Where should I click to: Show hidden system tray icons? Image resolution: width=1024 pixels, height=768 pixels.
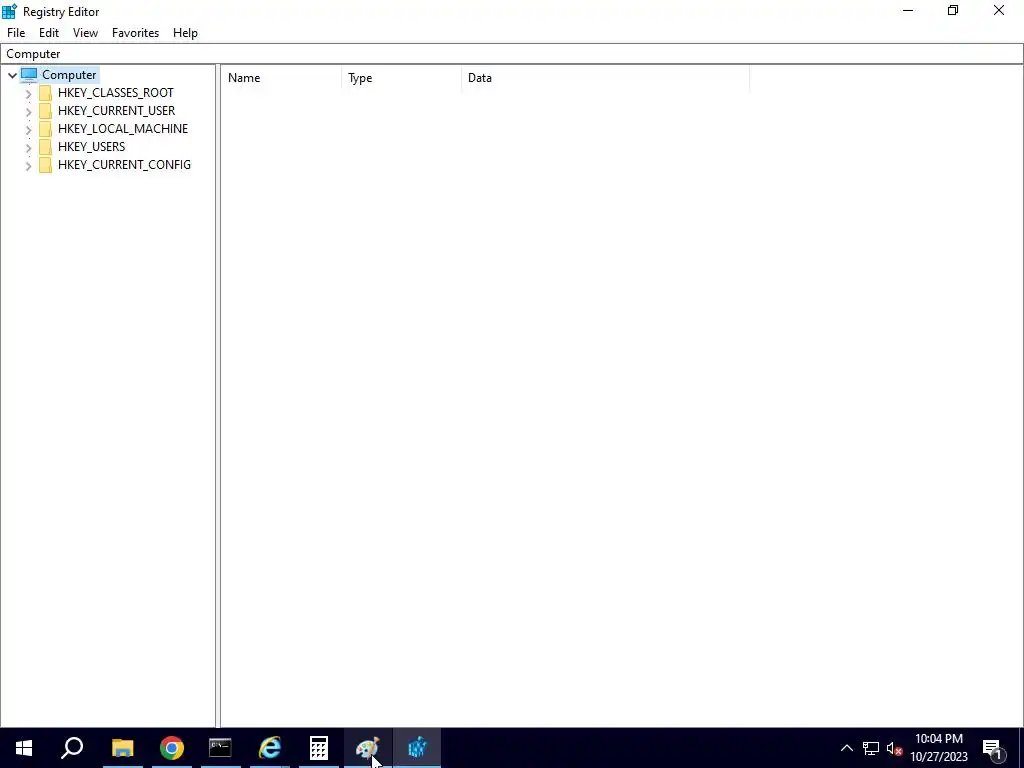846,748
